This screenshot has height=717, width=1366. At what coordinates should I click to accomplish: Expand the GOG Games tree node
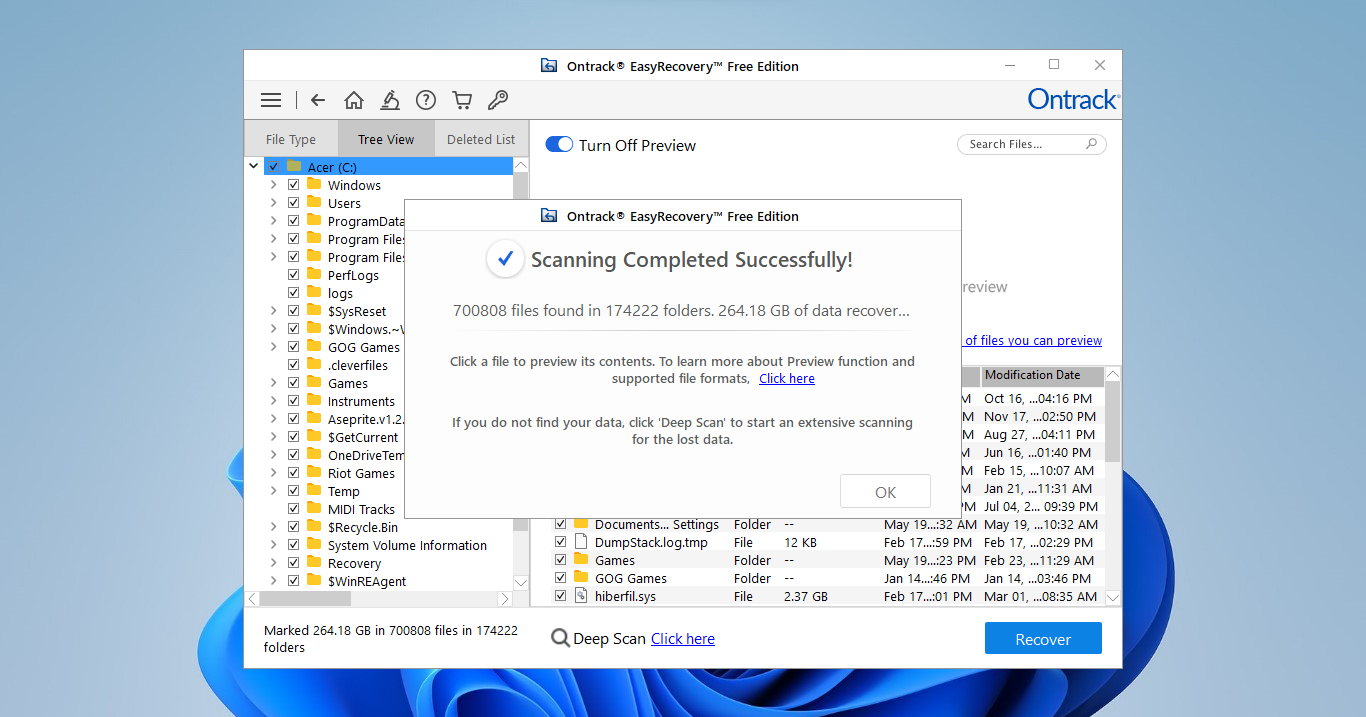273,347
